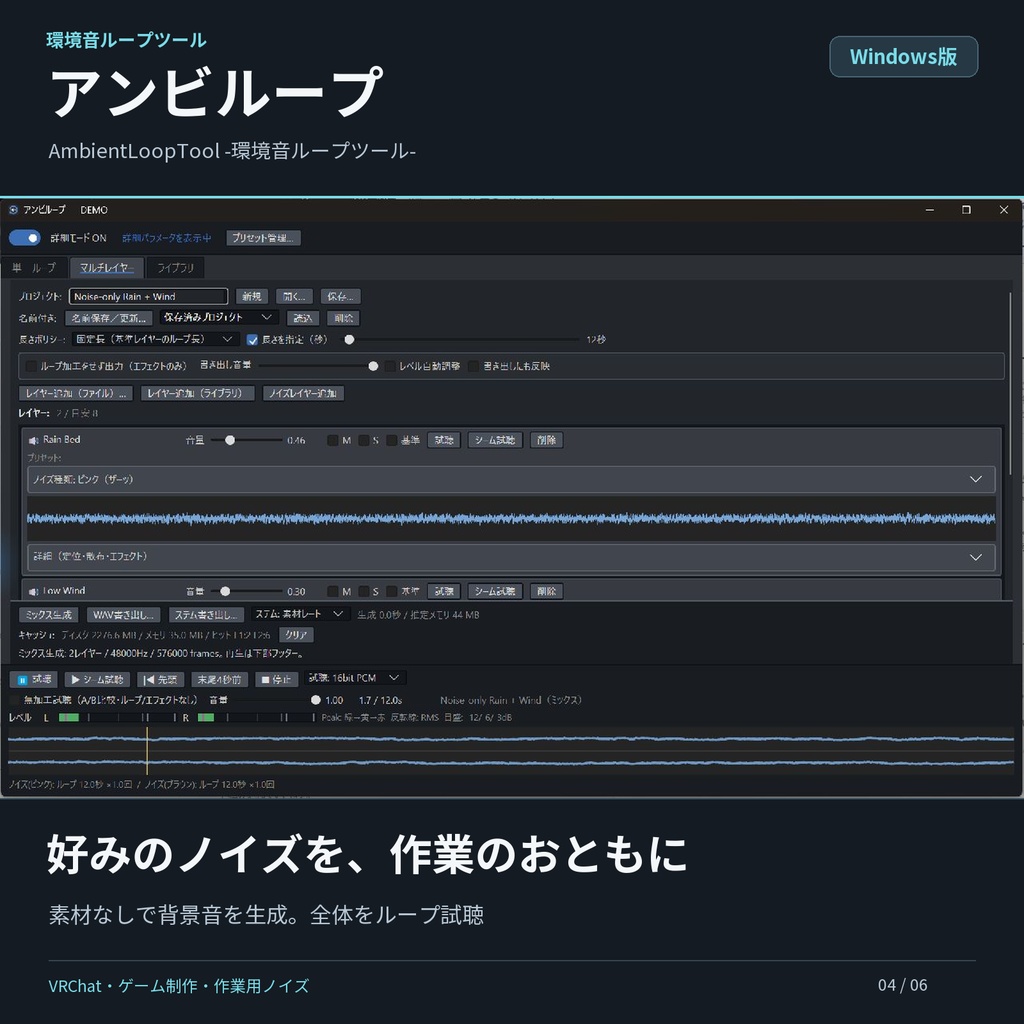Click シーム試聴 on Low Wind layer
The image size is (1024, 1024).
coord(495,591)
